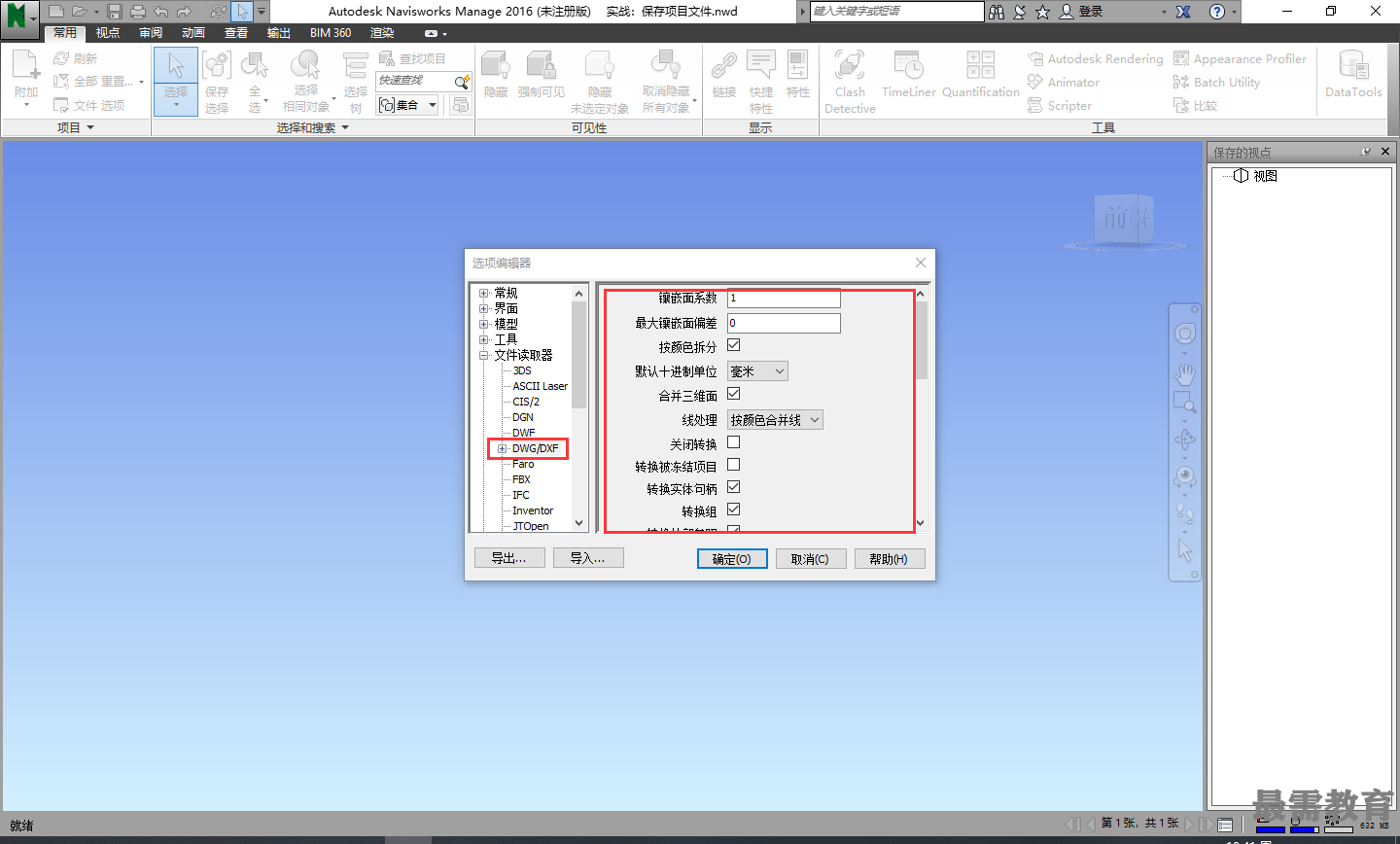The height and width of the screenshot is (844, 1400).
Task: Click the ViewCube front face
Action: 1116,218
